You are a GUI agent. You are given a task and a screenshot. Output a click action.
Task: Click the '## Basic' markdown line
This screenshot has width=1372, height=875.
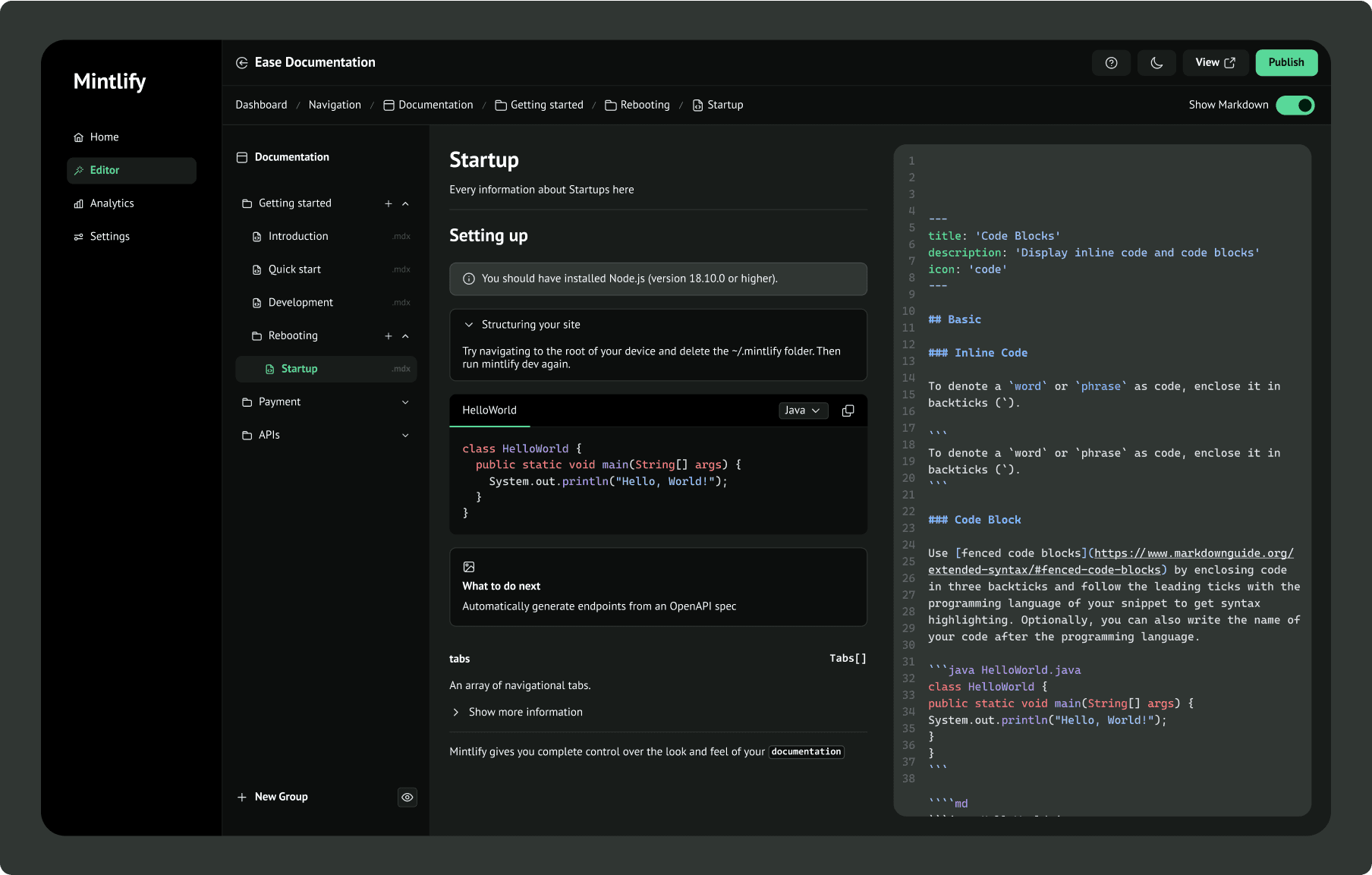click(955, 319)
